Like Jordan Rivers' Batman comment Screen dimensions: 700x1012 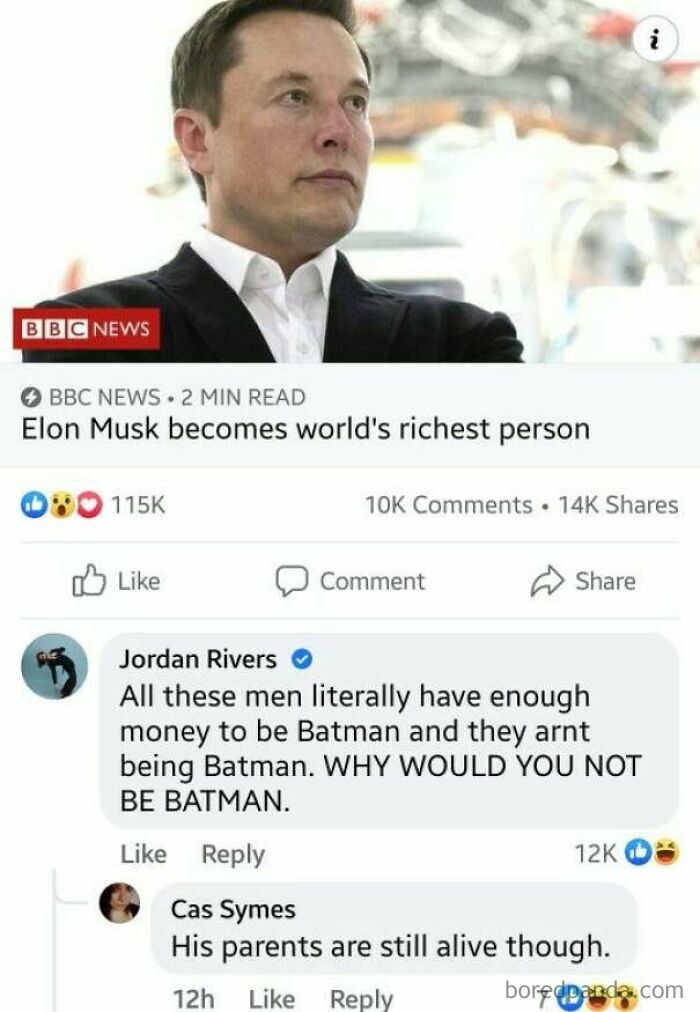coord(143,854)
